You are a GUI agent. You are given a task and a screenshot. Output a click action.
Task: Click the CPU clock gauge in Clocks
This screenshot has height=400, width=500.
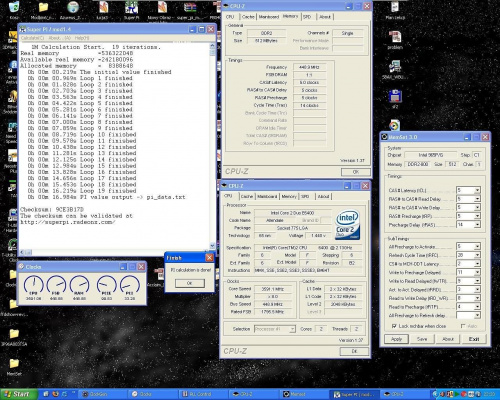(33, 285)
